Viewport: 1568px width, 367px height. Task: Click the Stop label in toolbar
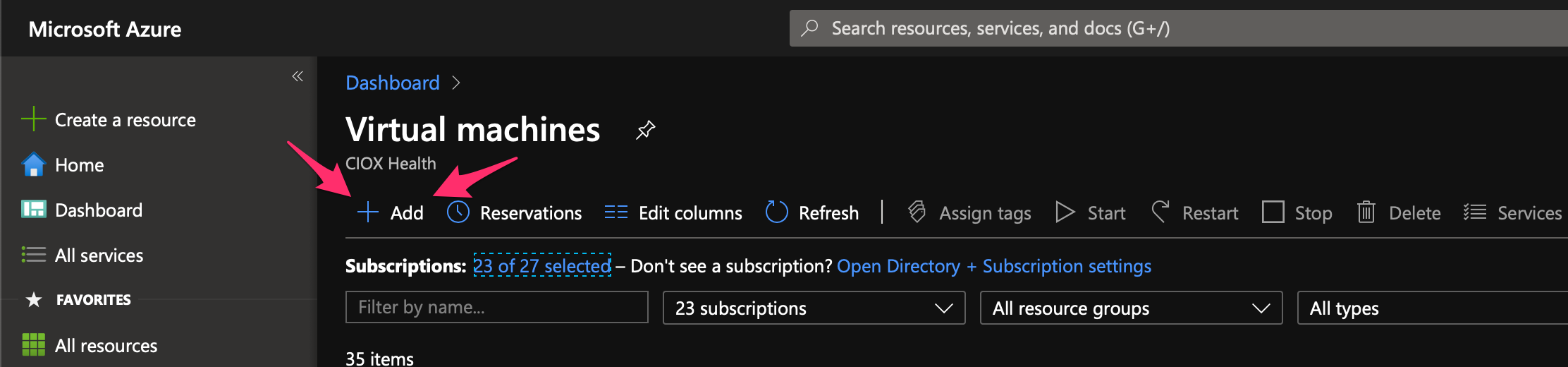1313,213
